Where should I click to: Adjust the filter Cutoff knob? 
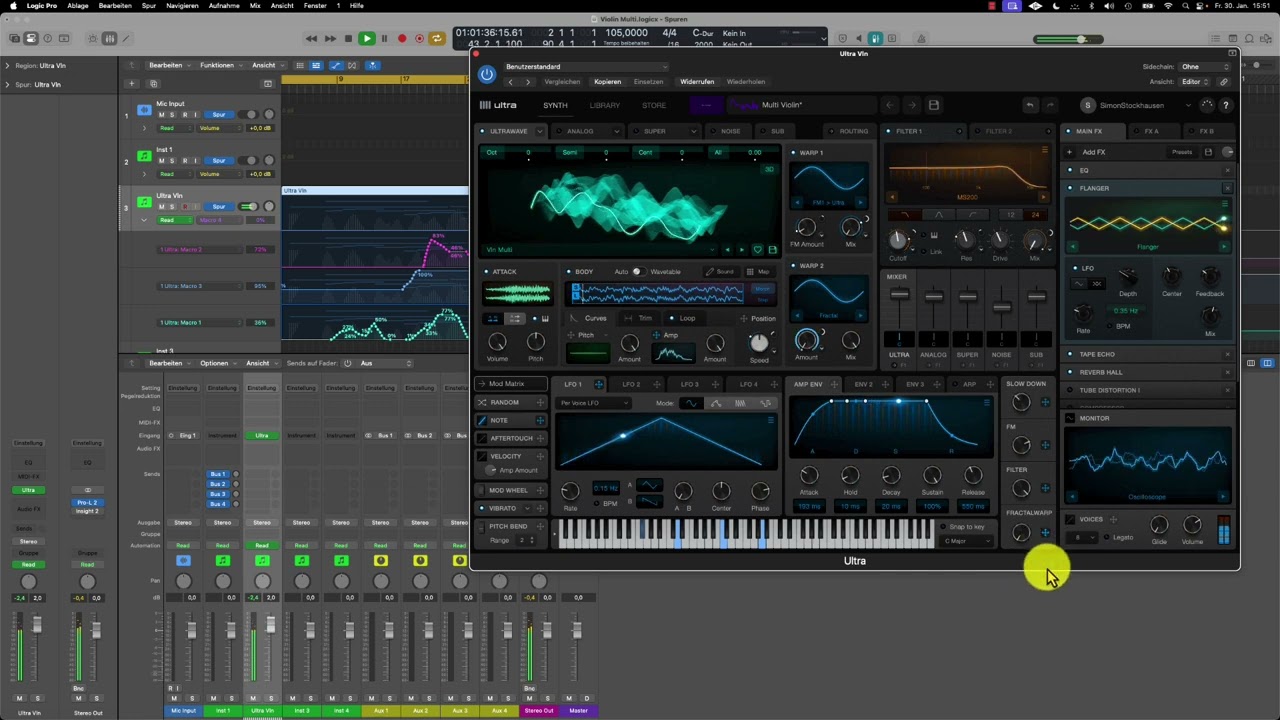pyautogui.click(x=897, y=239)
